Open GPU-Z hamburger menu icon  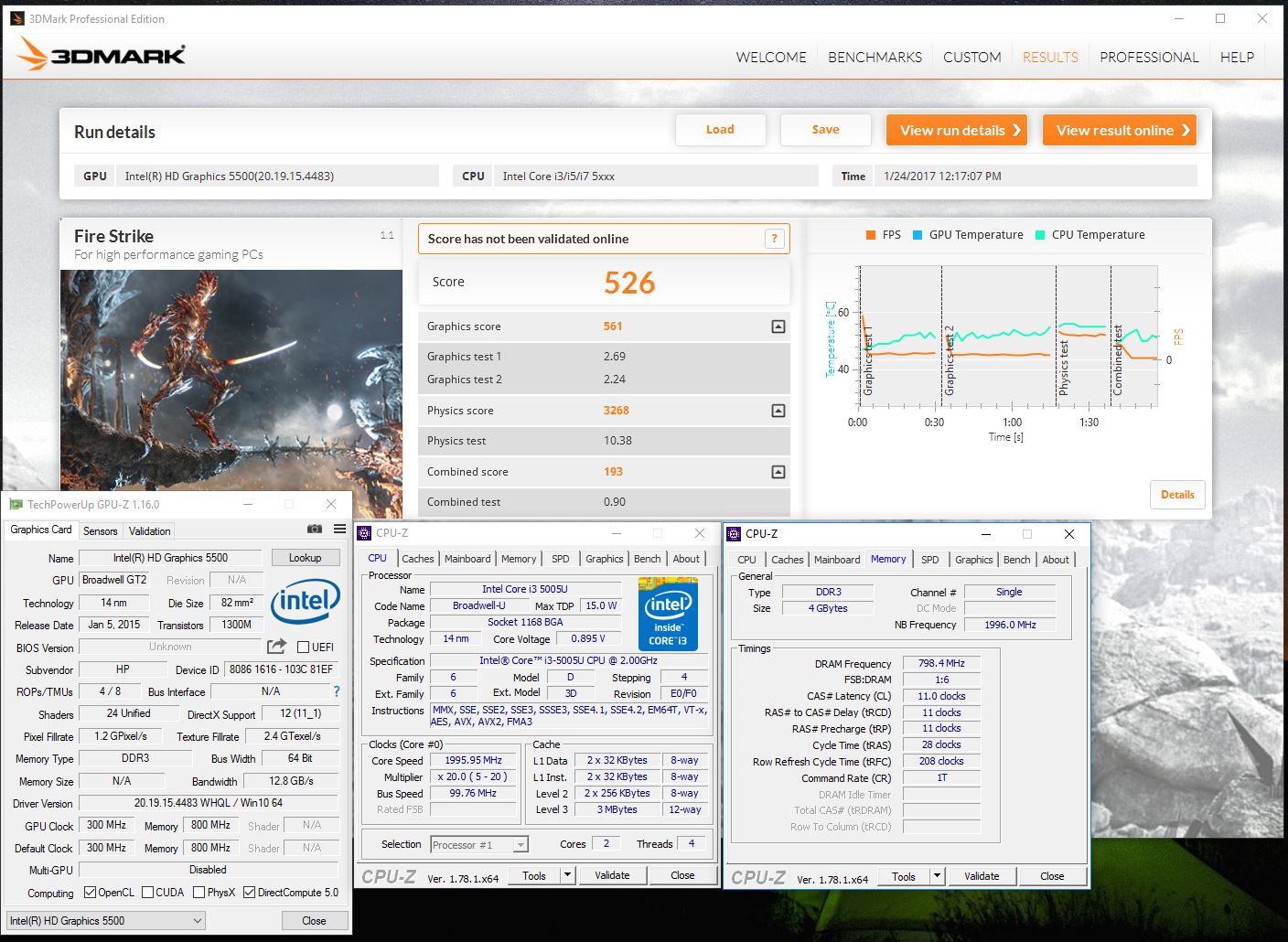pos(339,529)
